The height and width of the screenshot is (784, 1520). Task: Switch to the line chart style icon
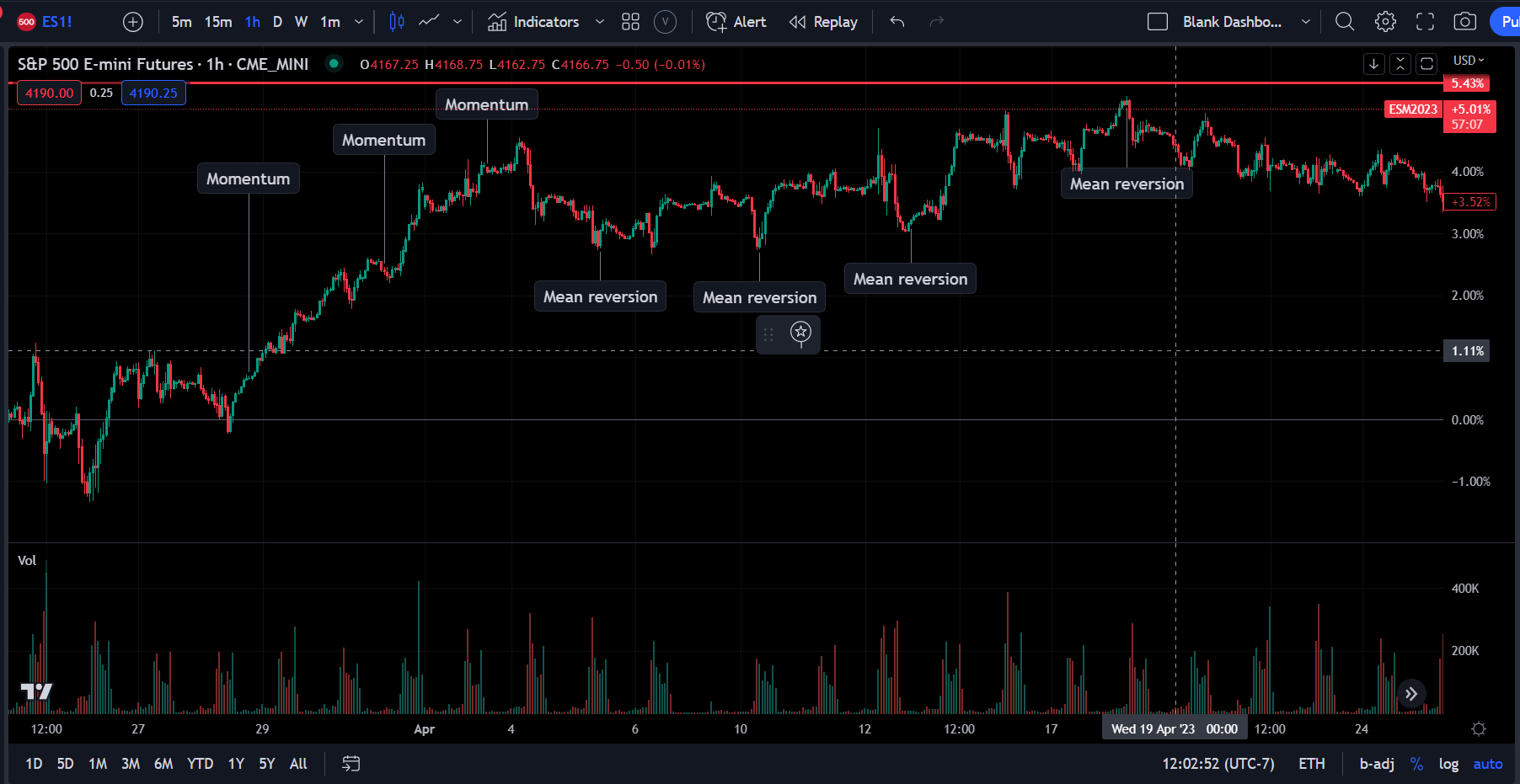click(x=430, y=22)
